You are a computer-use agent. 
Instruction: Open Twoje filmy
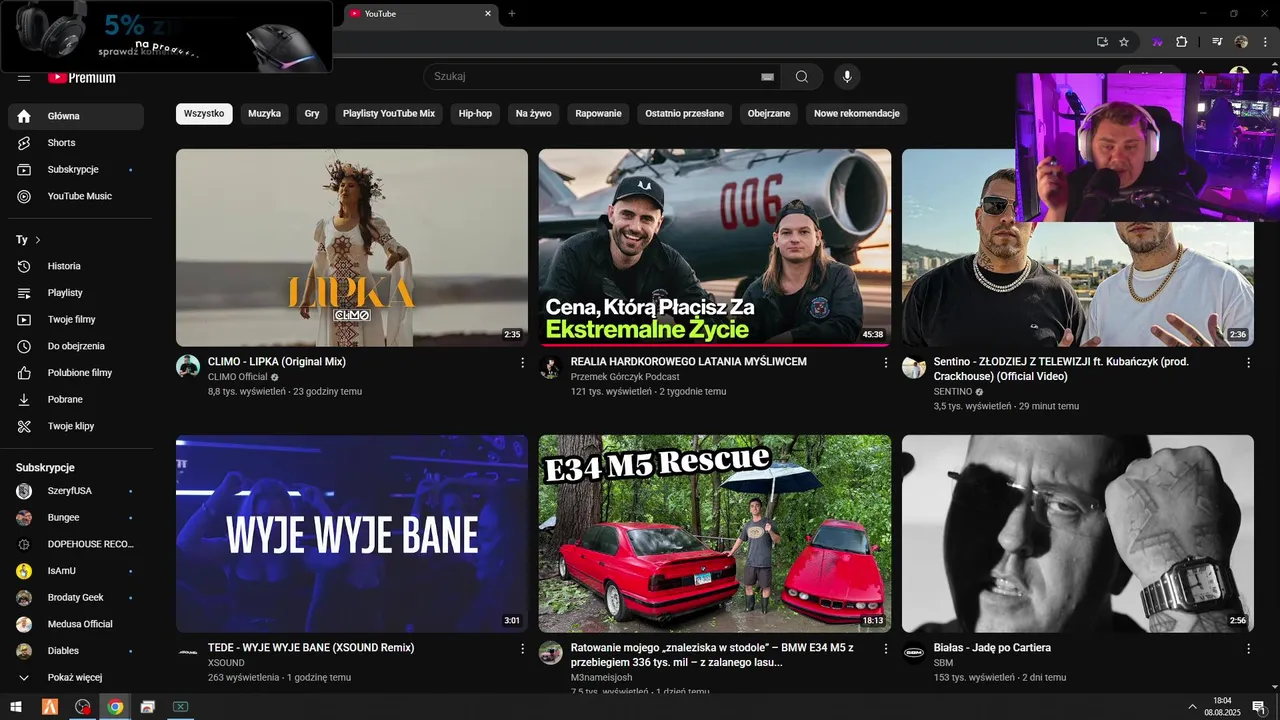coord(76,320)
